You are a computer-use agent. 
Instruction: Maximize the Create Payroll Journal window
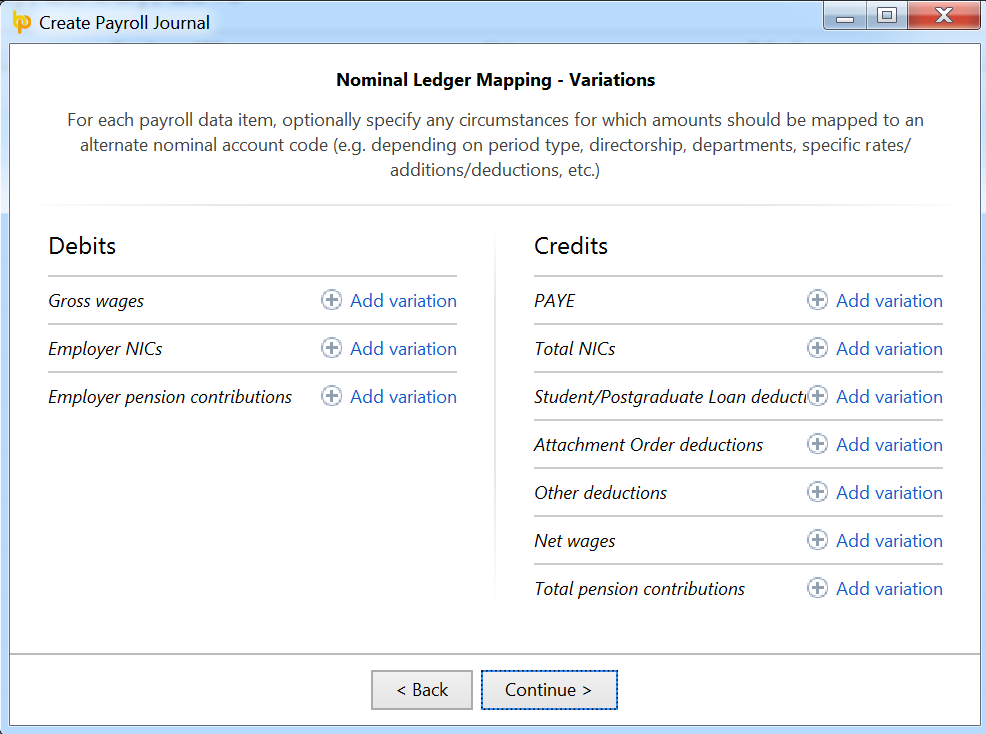click(x=886, y=16)
